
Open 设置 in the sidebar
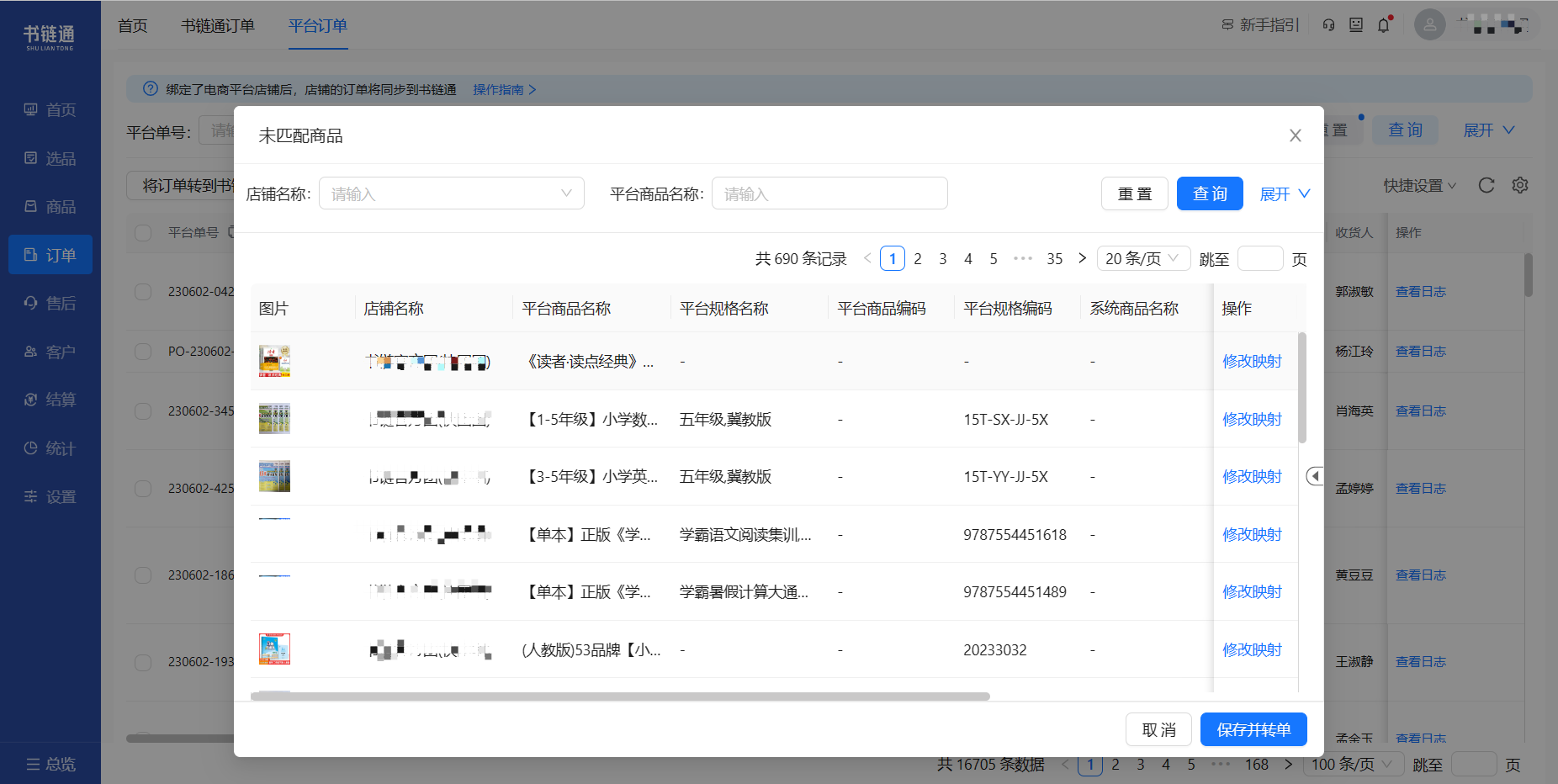pos(50,496)
